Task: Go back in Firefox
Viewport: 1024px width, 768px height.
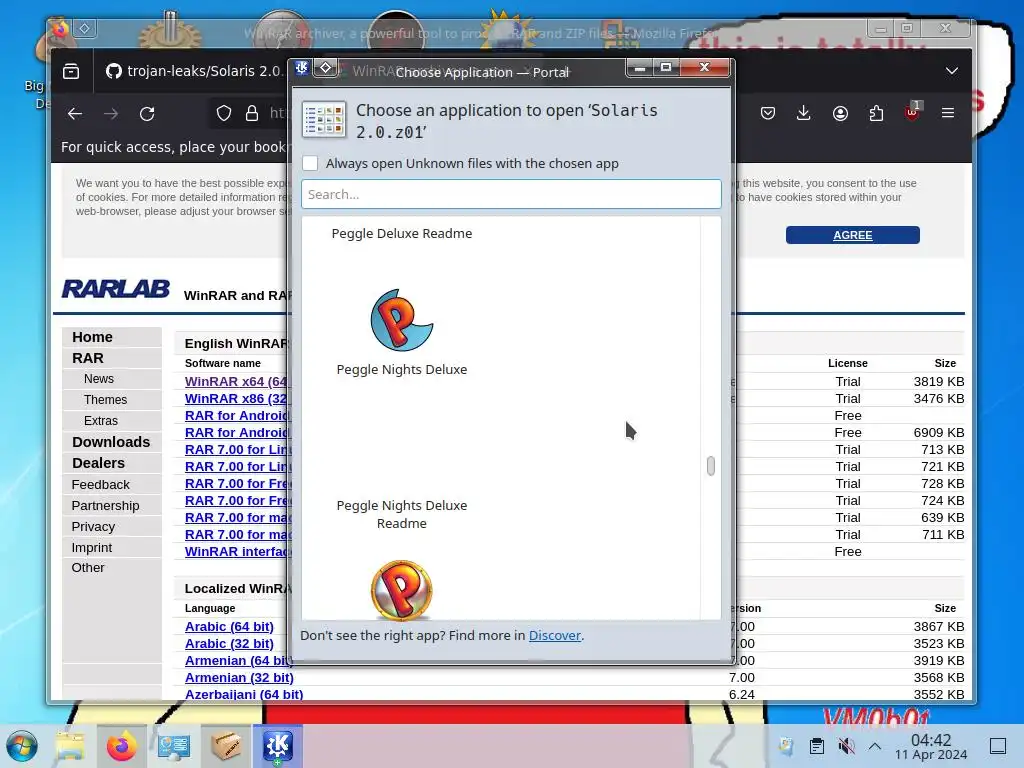Action: (75, 114)
